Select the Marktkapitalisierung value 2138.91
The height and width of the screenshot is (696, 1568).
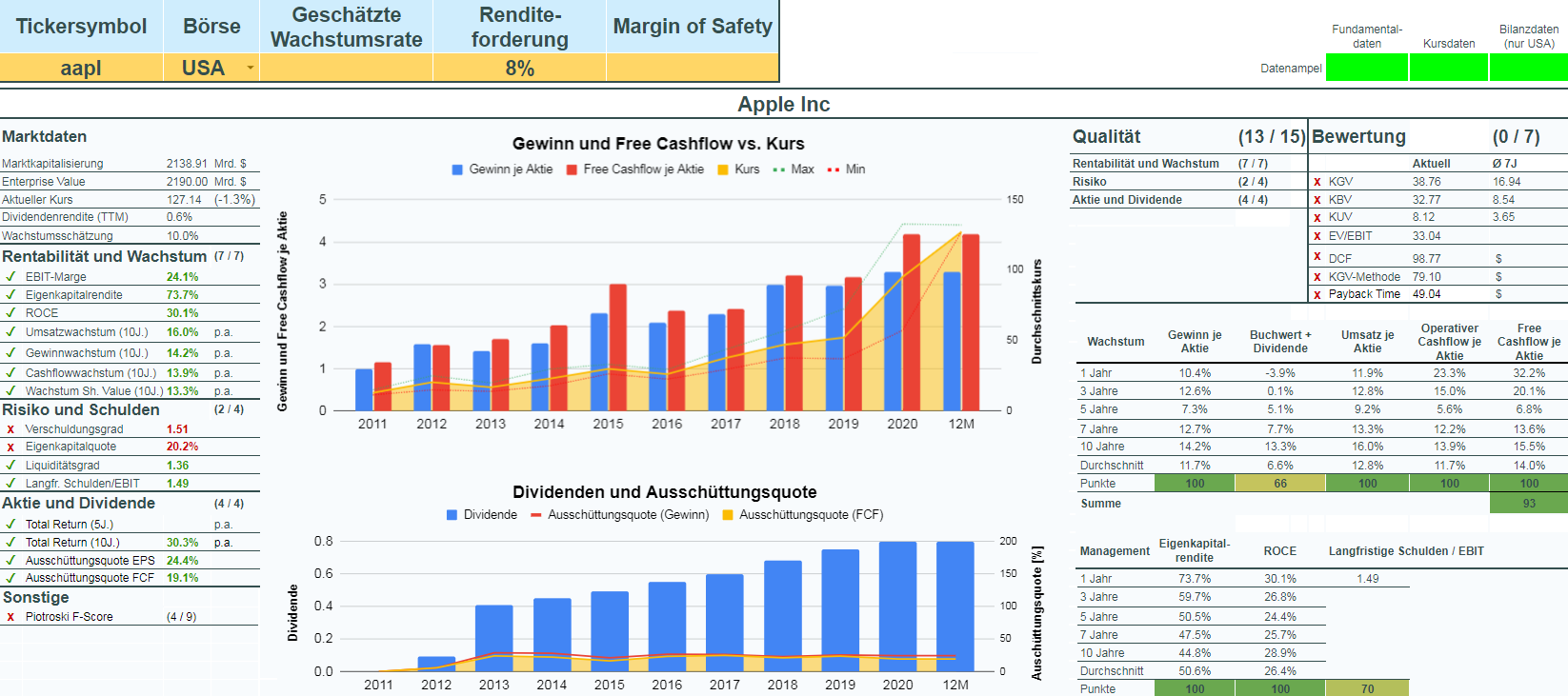(187, 164)
